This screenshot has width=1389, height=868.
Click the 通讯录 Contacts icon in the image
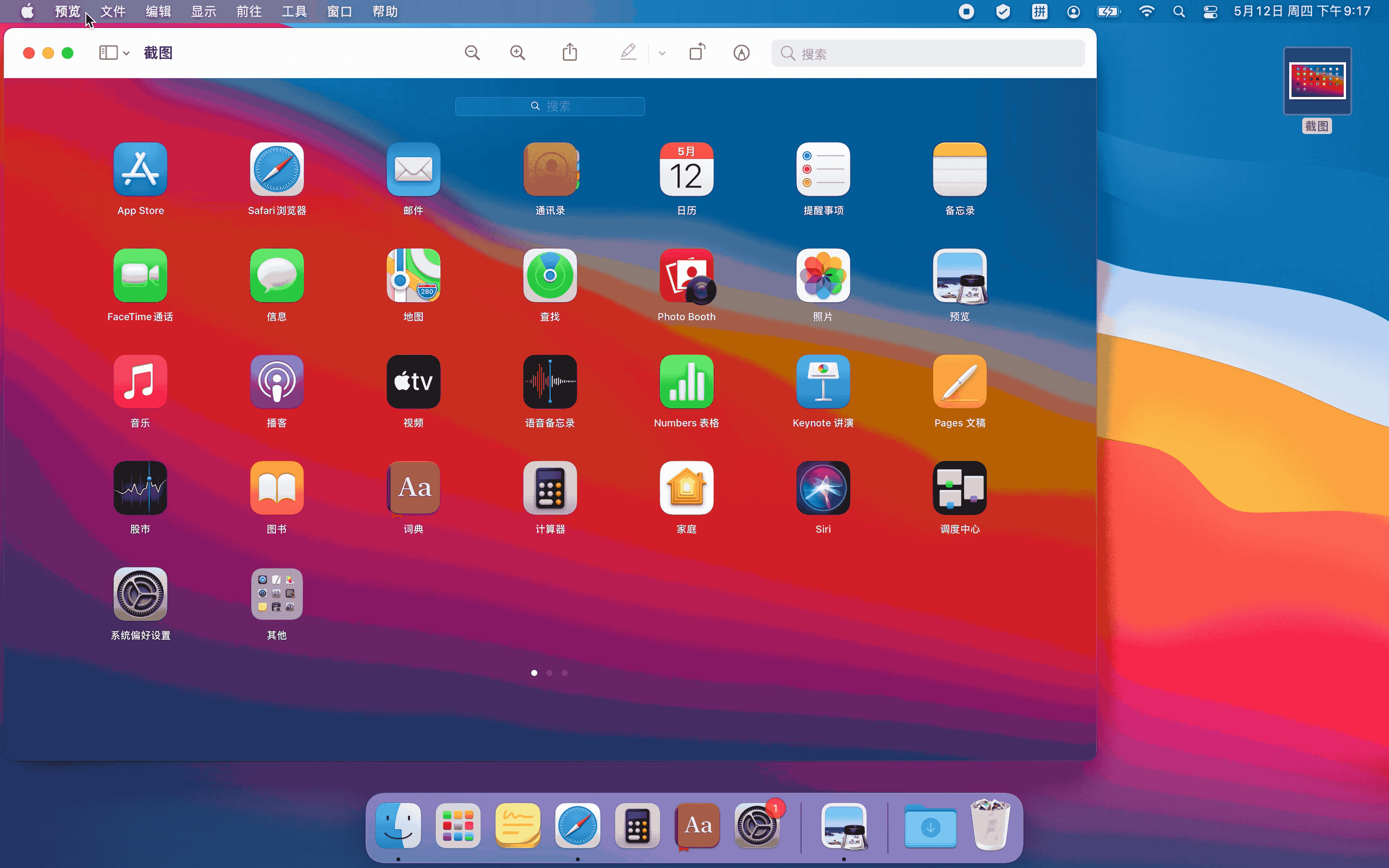coord(550,169)
